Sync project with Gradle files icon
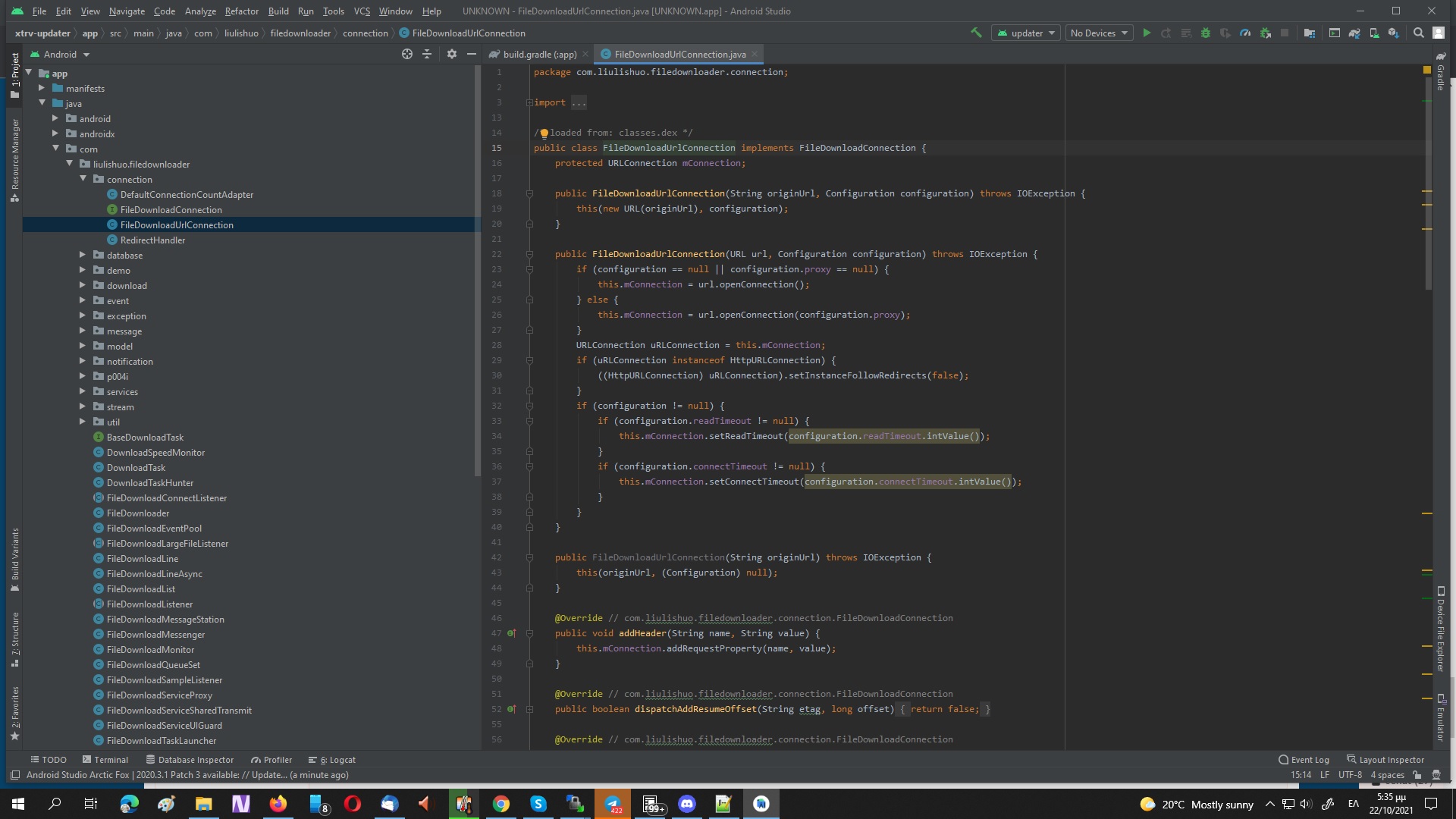The image size is (1456, 819). (x=1354, y=33)
